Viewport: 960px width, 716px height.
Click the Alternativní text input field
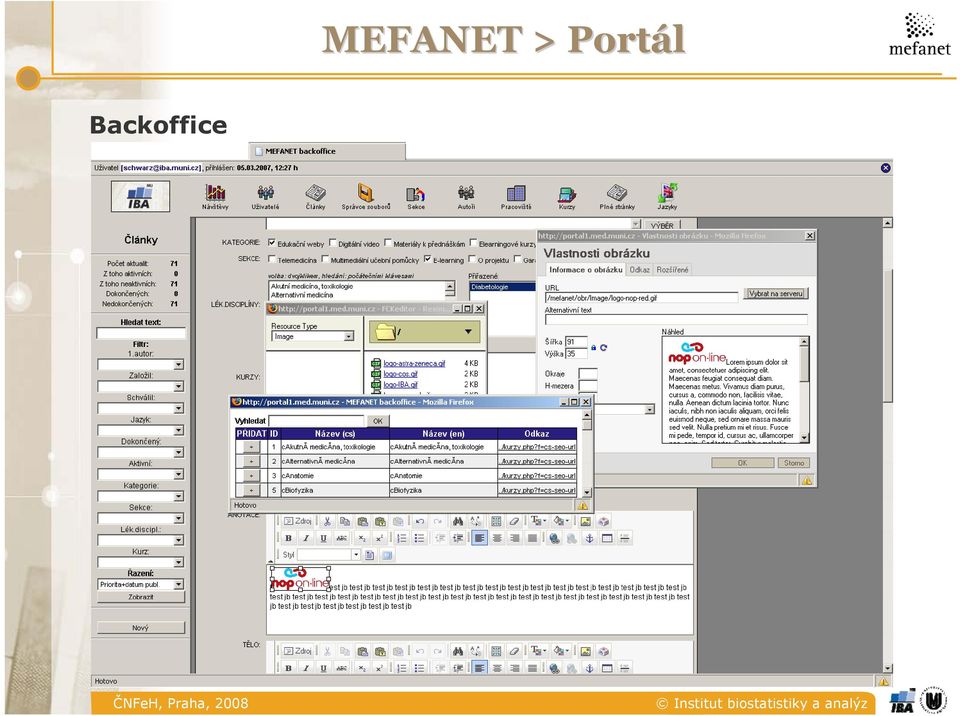[676, 319]
